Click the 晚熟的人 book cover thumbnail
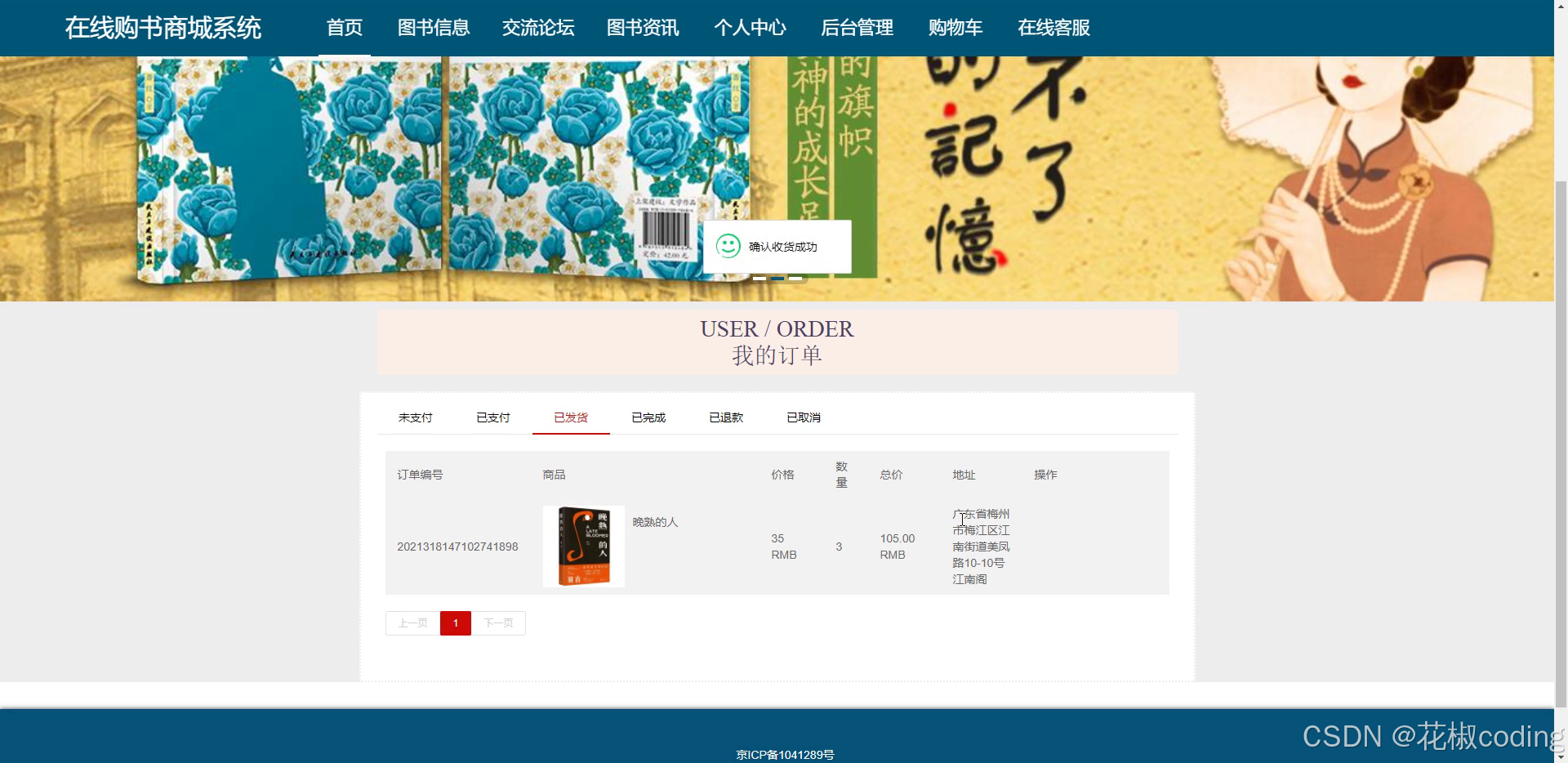Image resolution: width=1568 pixels, height=763 pixels. point(584,547)
